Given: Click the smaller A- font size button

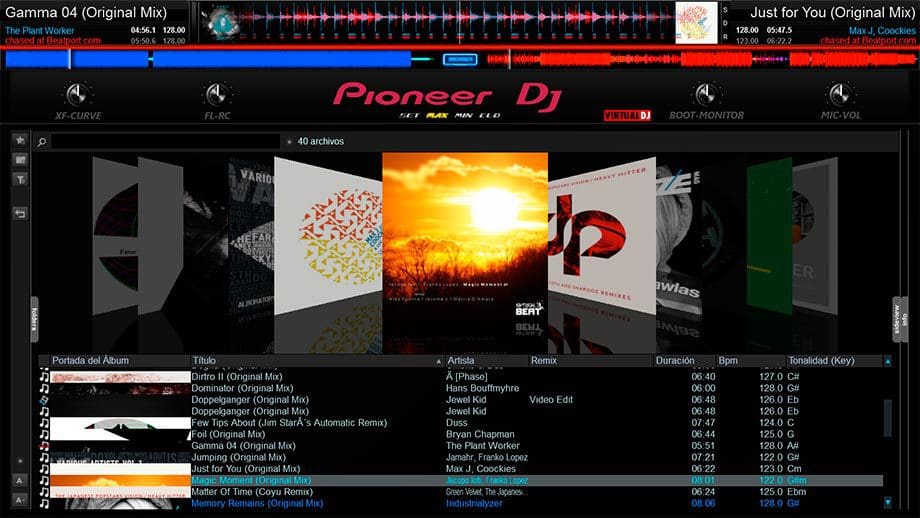Looking at the screenshot, I should [19, 500].
